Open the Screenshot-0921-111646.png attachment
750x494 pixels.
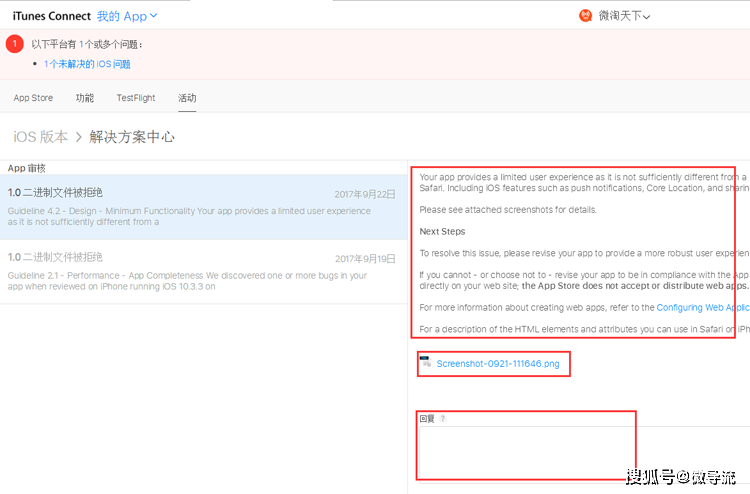coord(498,363)
